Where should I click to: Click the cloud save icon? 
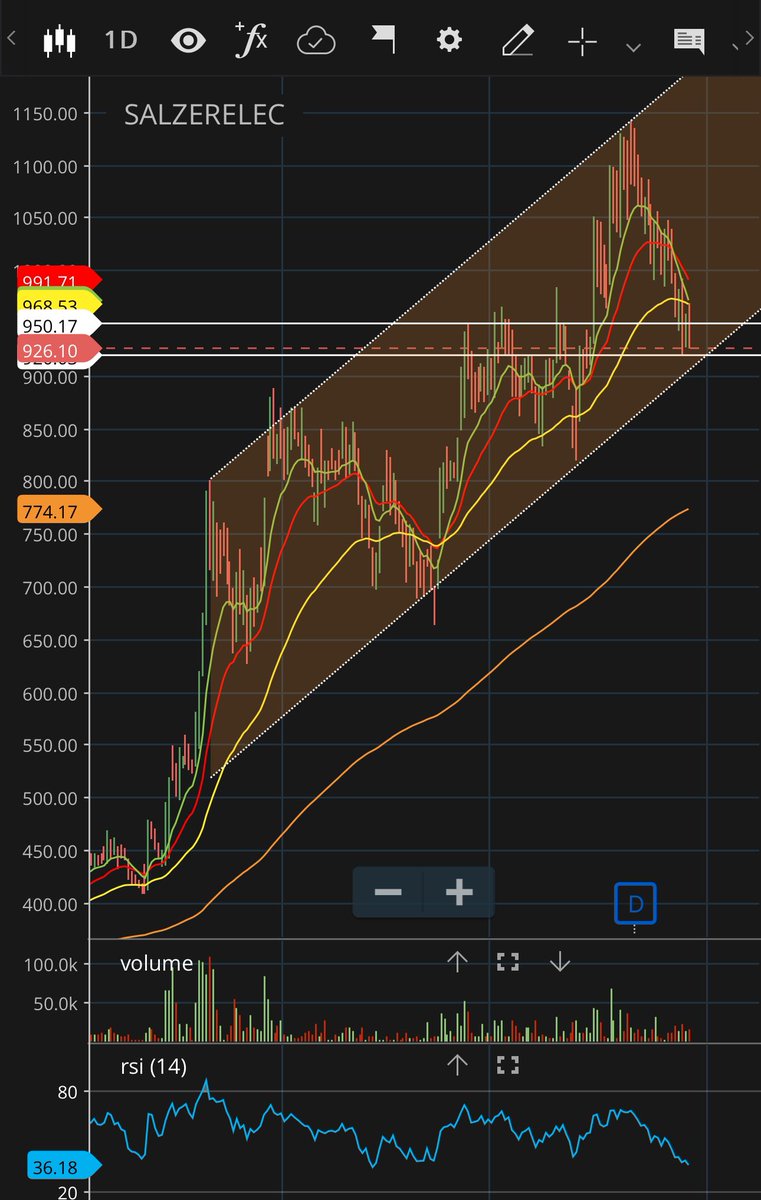[316, 41]
